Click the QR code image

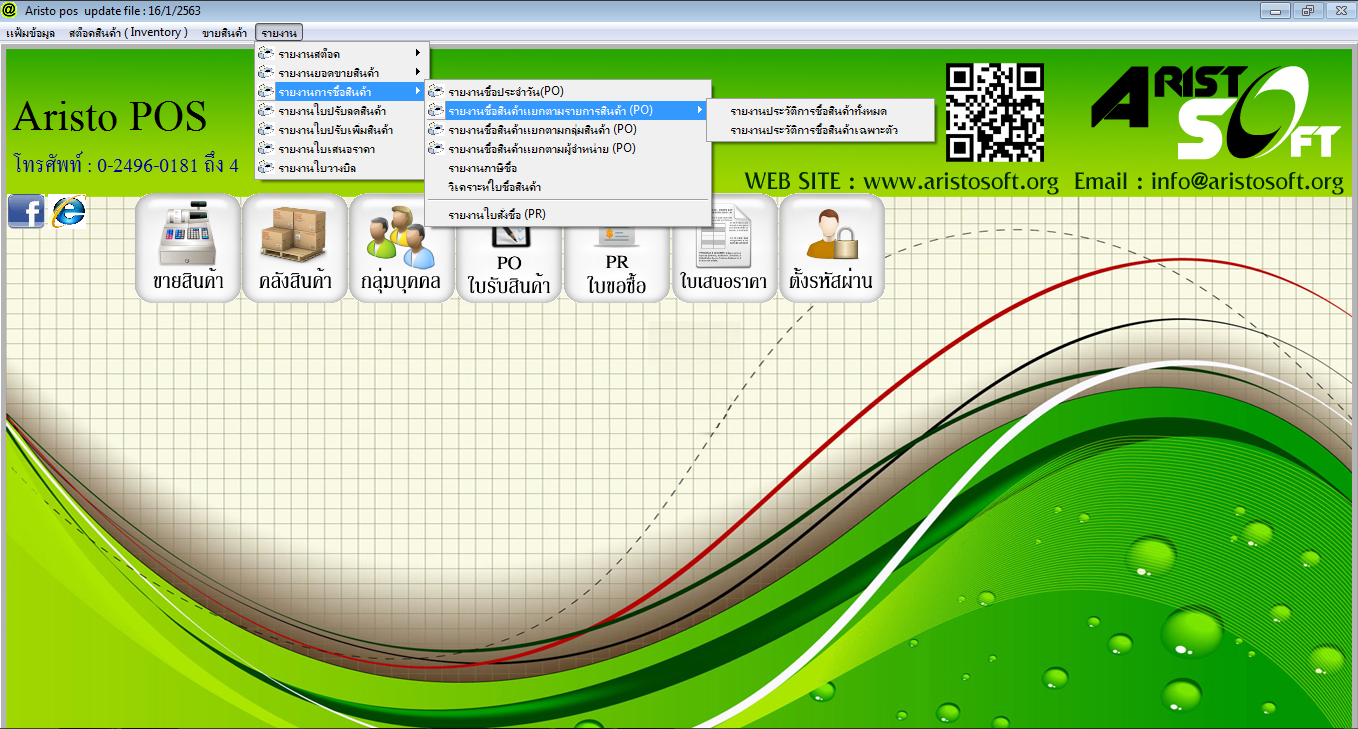click(994, 113)
